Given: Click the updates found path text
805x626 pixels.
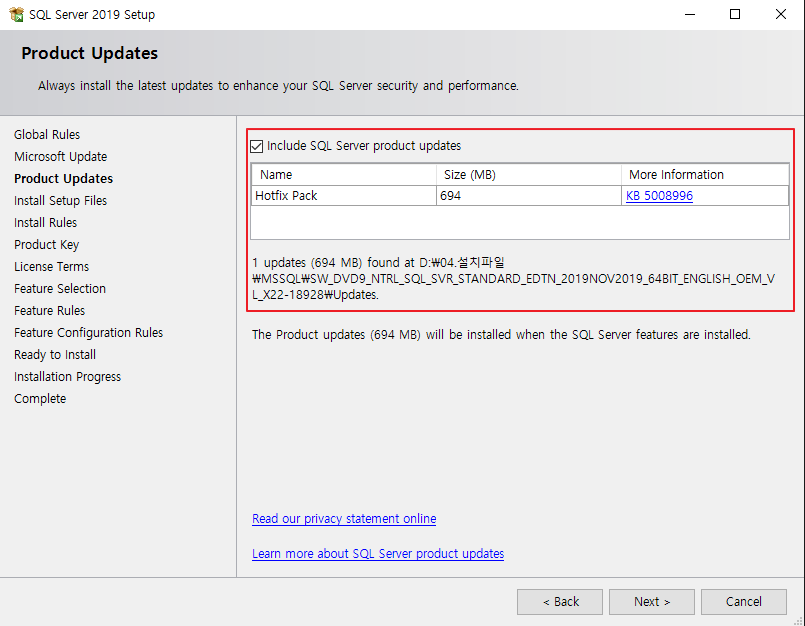Looking at the screenshot, I should [513, 279].
